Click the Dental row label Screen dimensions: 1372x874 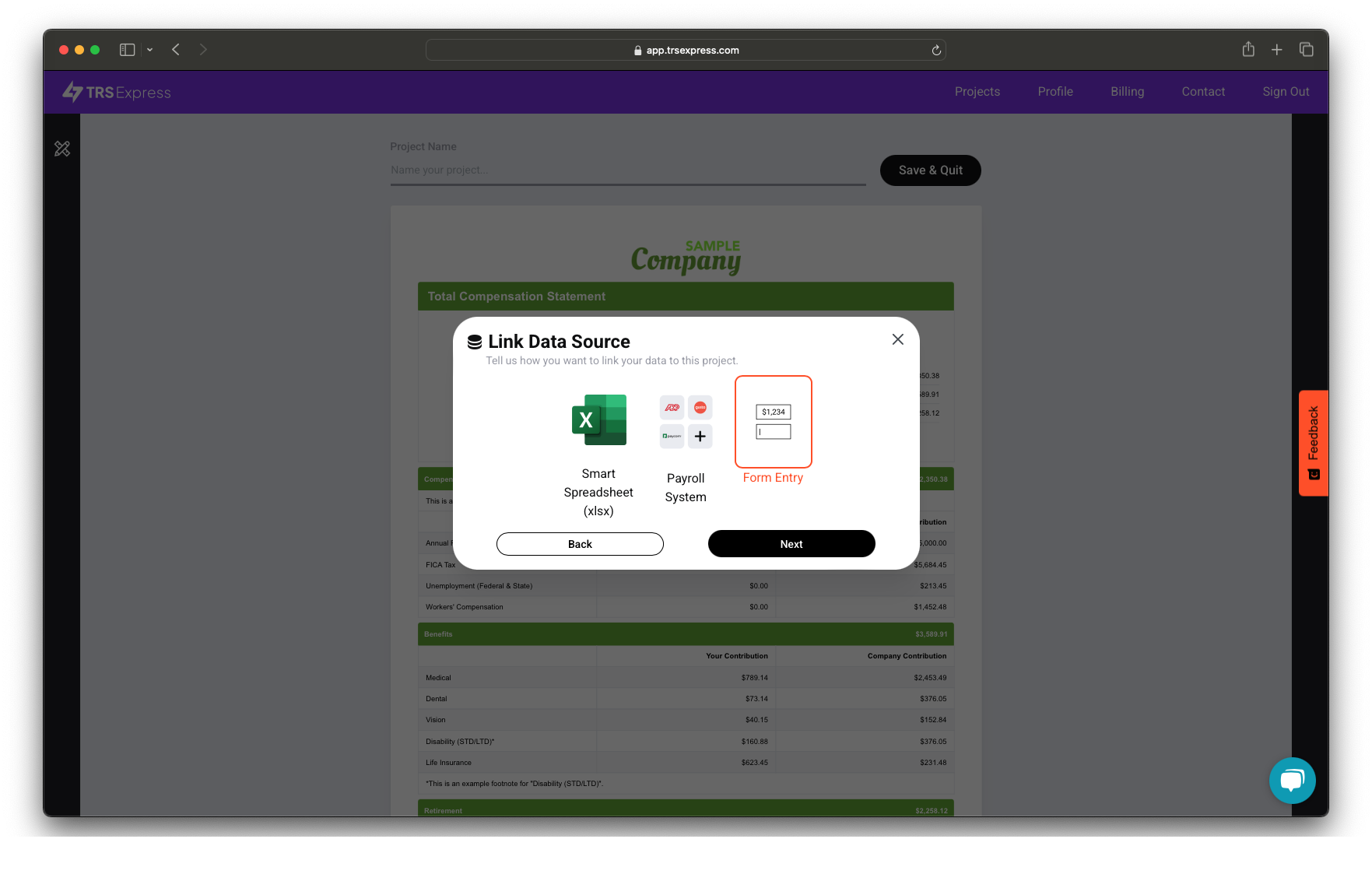(x=437, y=699)
